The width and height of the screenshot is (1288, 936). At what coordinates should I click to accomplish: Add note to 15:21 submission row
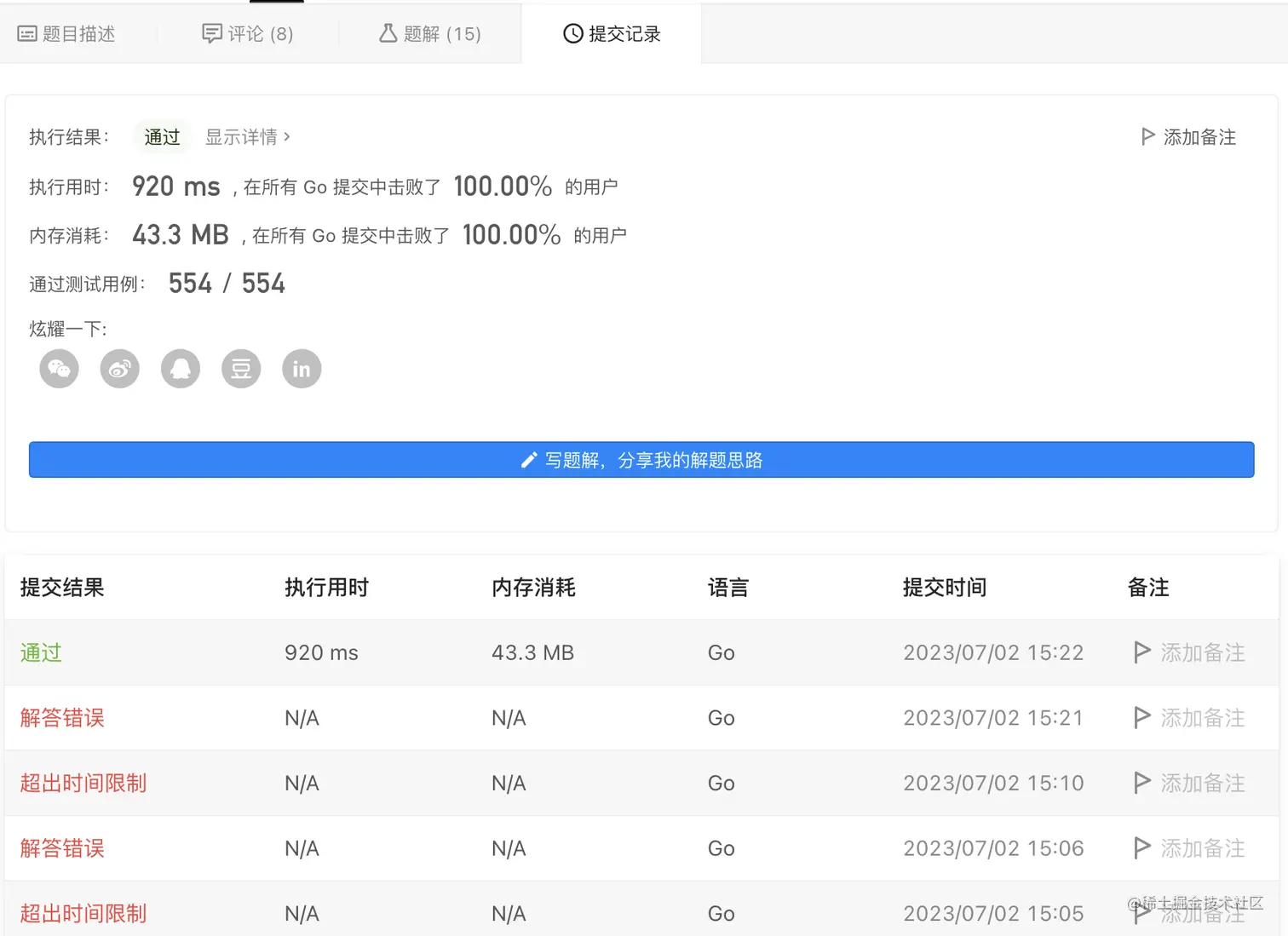pyautogui.click(x=1189, y=718)
